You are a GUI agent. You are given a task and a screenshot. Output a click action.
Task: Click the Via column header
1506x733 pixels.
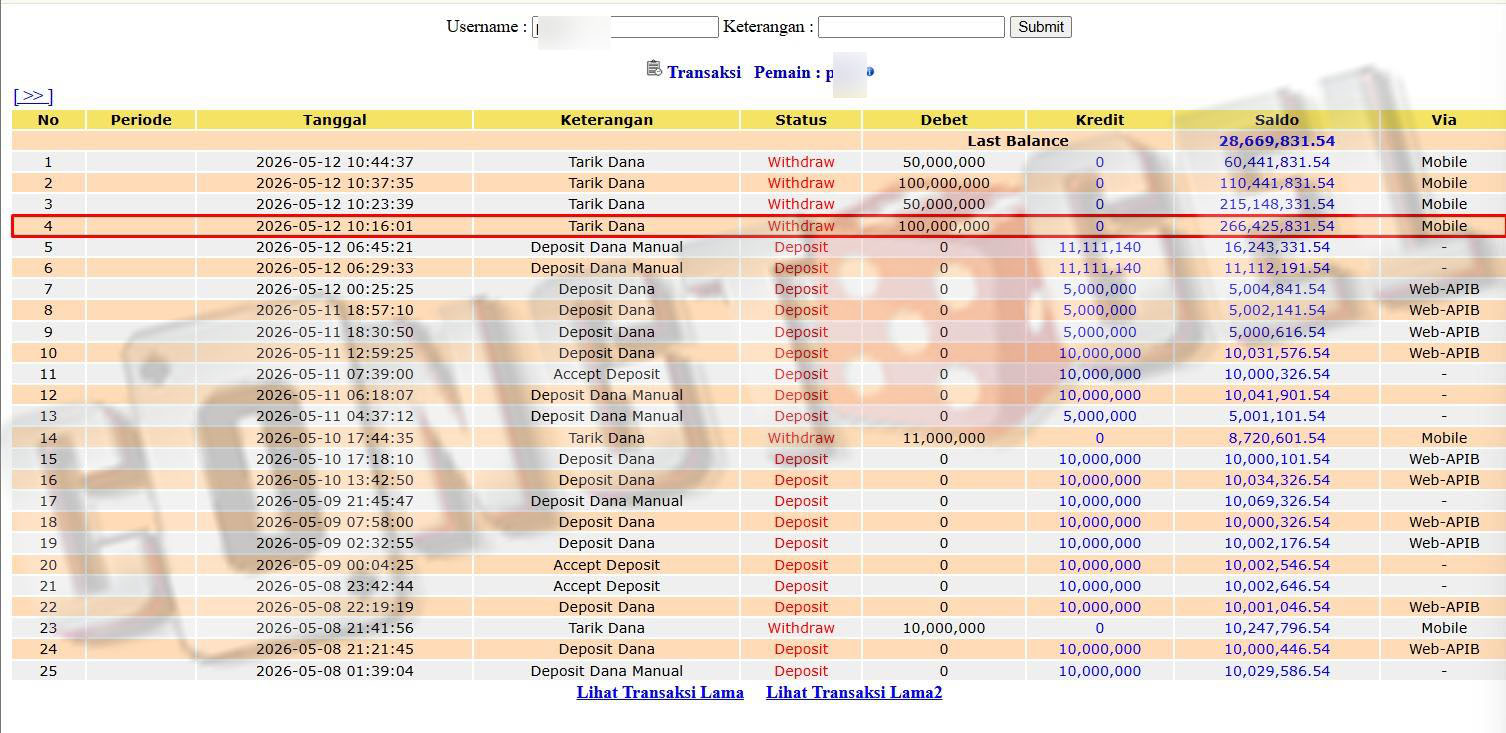pos(1443,120)
